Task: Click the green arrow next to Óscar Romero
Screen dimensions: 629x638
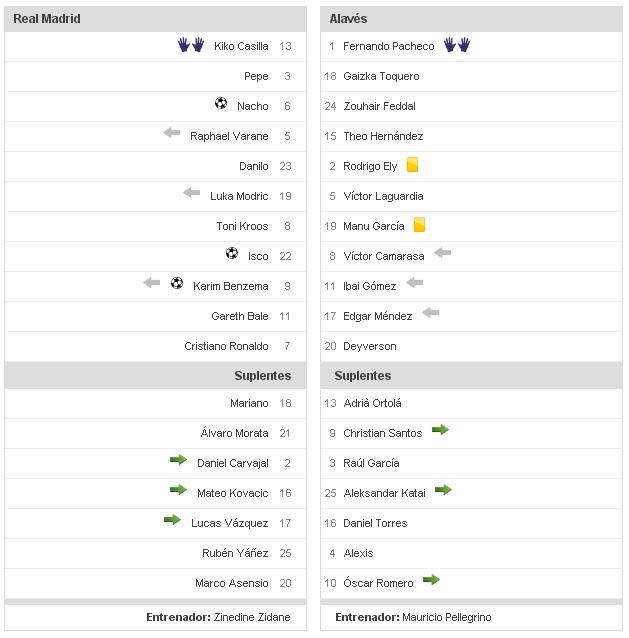Action: pyautogui.click(x=431, y=580)
